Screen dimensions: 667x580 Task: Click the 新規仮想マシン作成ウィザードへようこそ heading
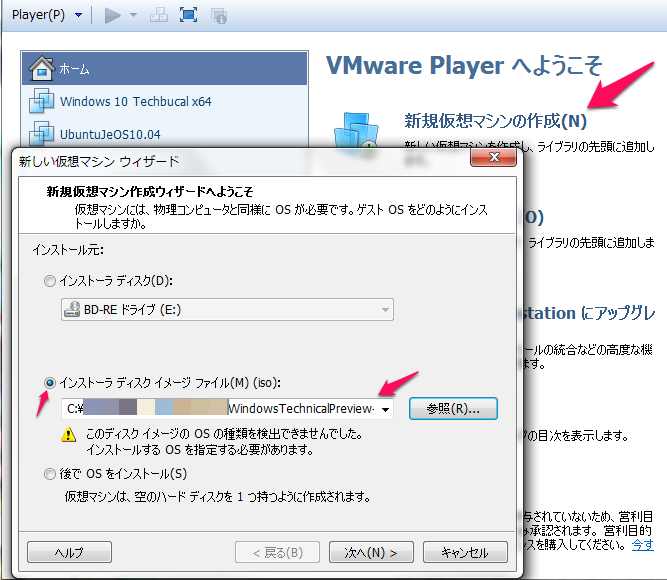pos(150,191)
